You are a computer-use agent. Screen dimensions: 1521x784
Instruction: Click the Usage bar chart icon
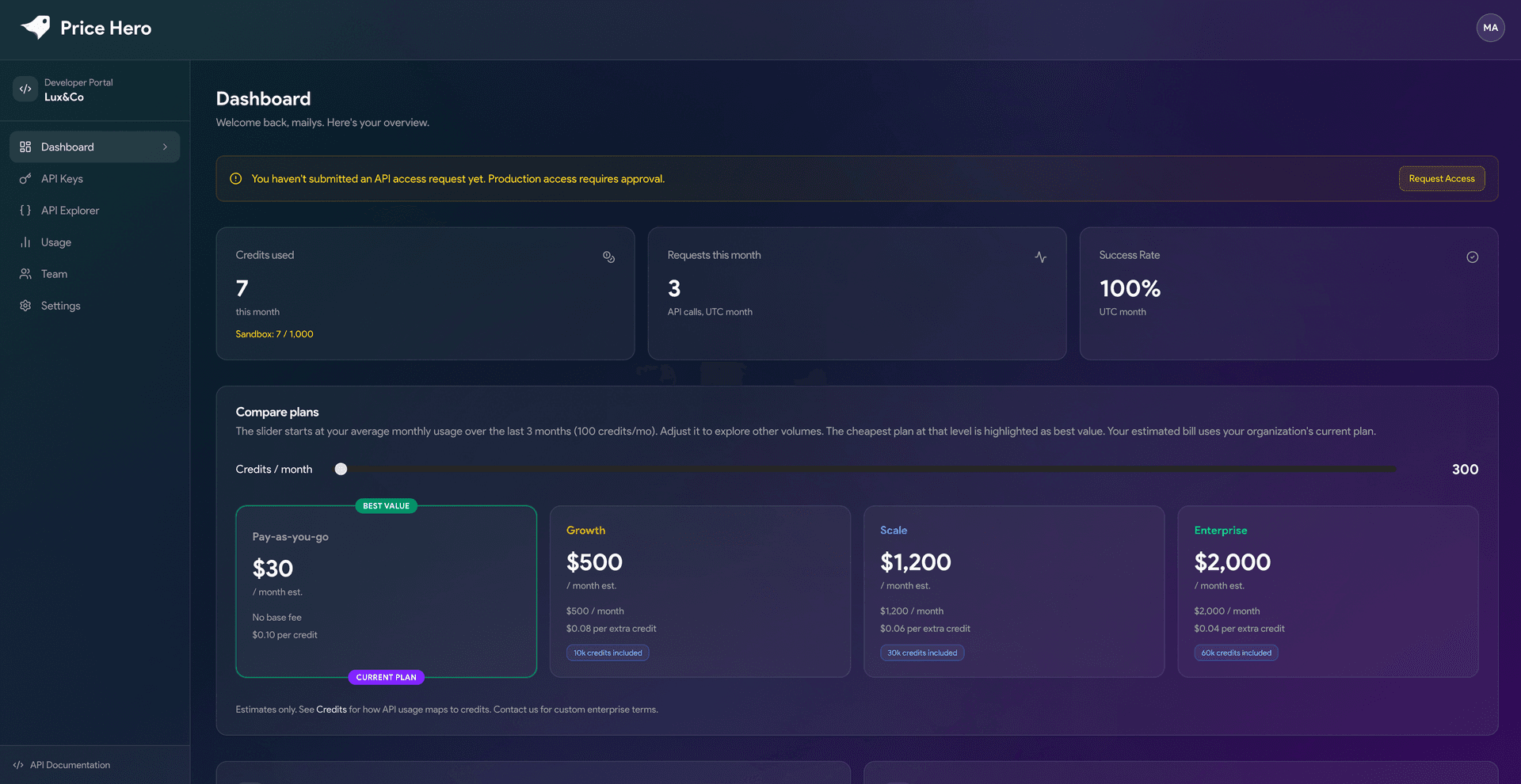coord(25,242)
